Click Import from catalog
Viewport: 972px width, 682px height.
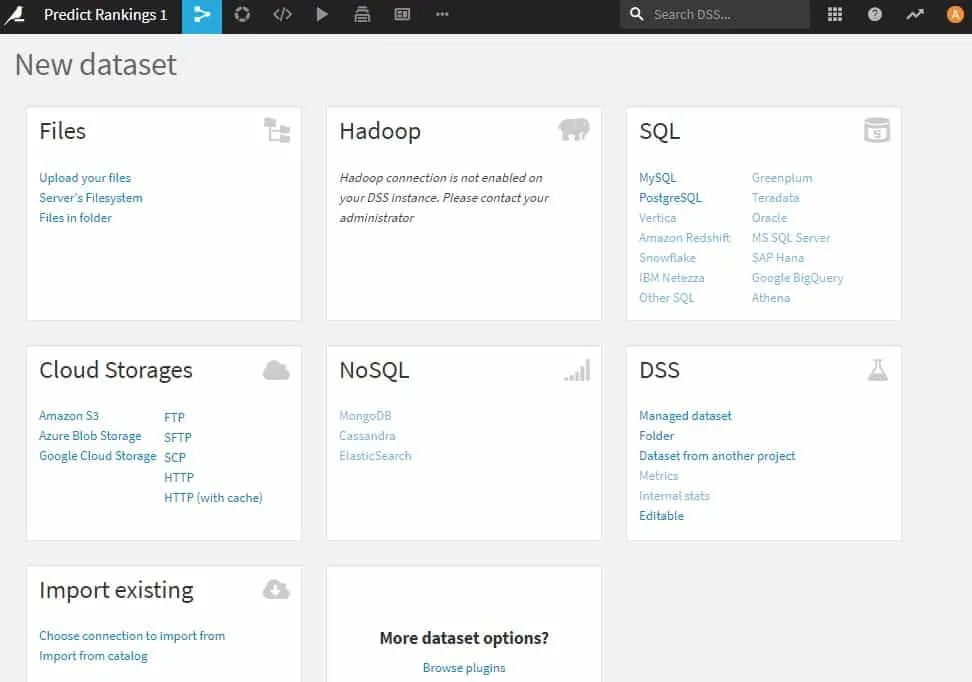pyautogui.click(x=93, y=656)
